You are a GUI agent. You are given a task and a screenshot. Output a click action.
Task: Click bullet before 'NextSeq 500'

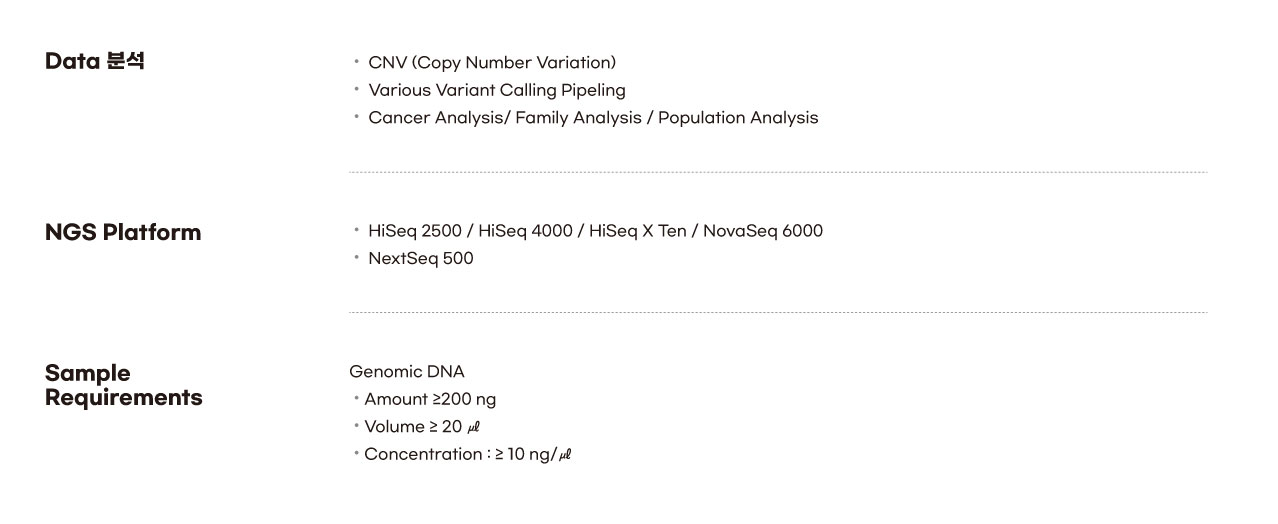click(356, 257)
